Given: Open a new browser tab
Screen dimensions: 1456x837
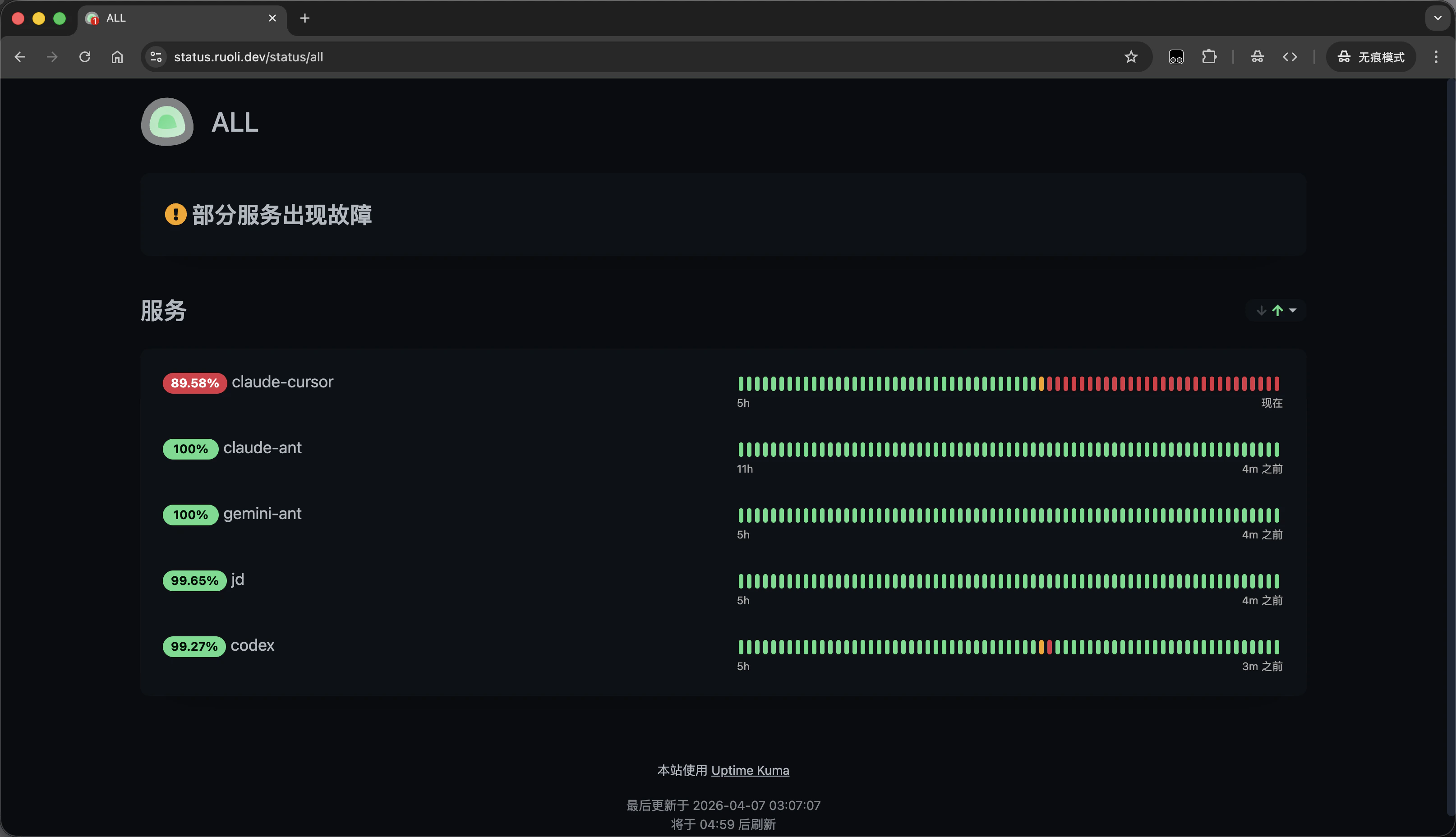Looking at the screenshot, I should click(304, 18).
